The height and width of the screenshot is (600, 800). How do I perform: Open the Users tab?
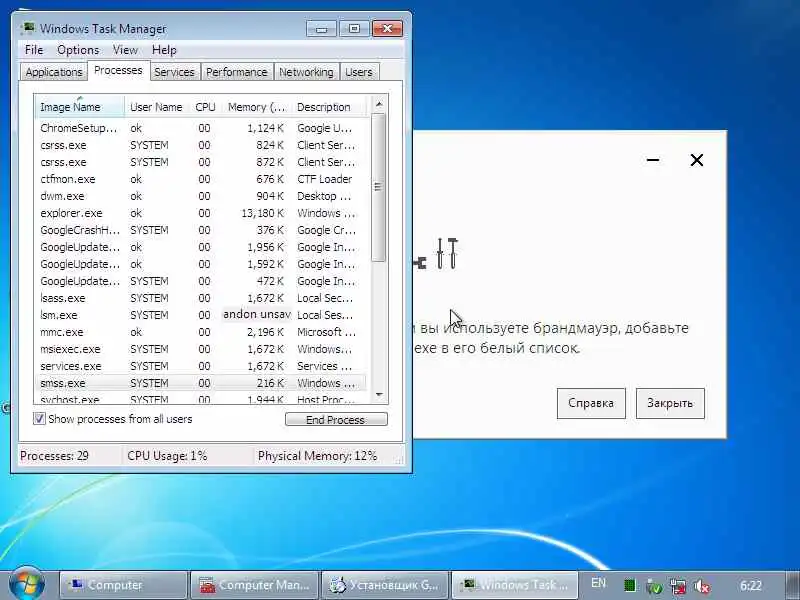(359, 72)
